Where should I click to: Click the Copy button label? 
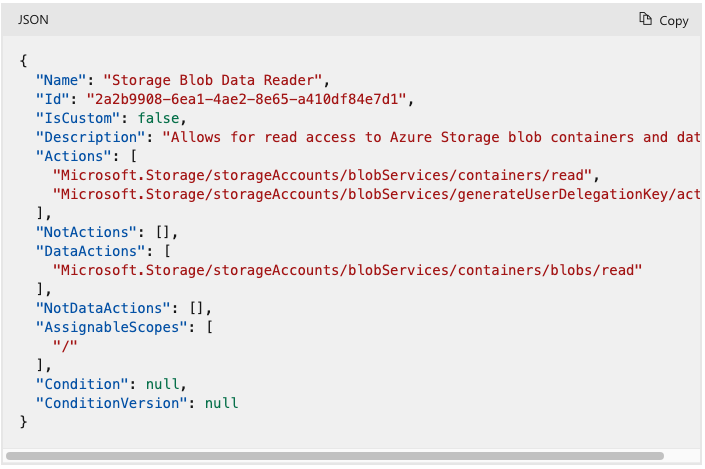pyautogui.click(x=674, y=21)
